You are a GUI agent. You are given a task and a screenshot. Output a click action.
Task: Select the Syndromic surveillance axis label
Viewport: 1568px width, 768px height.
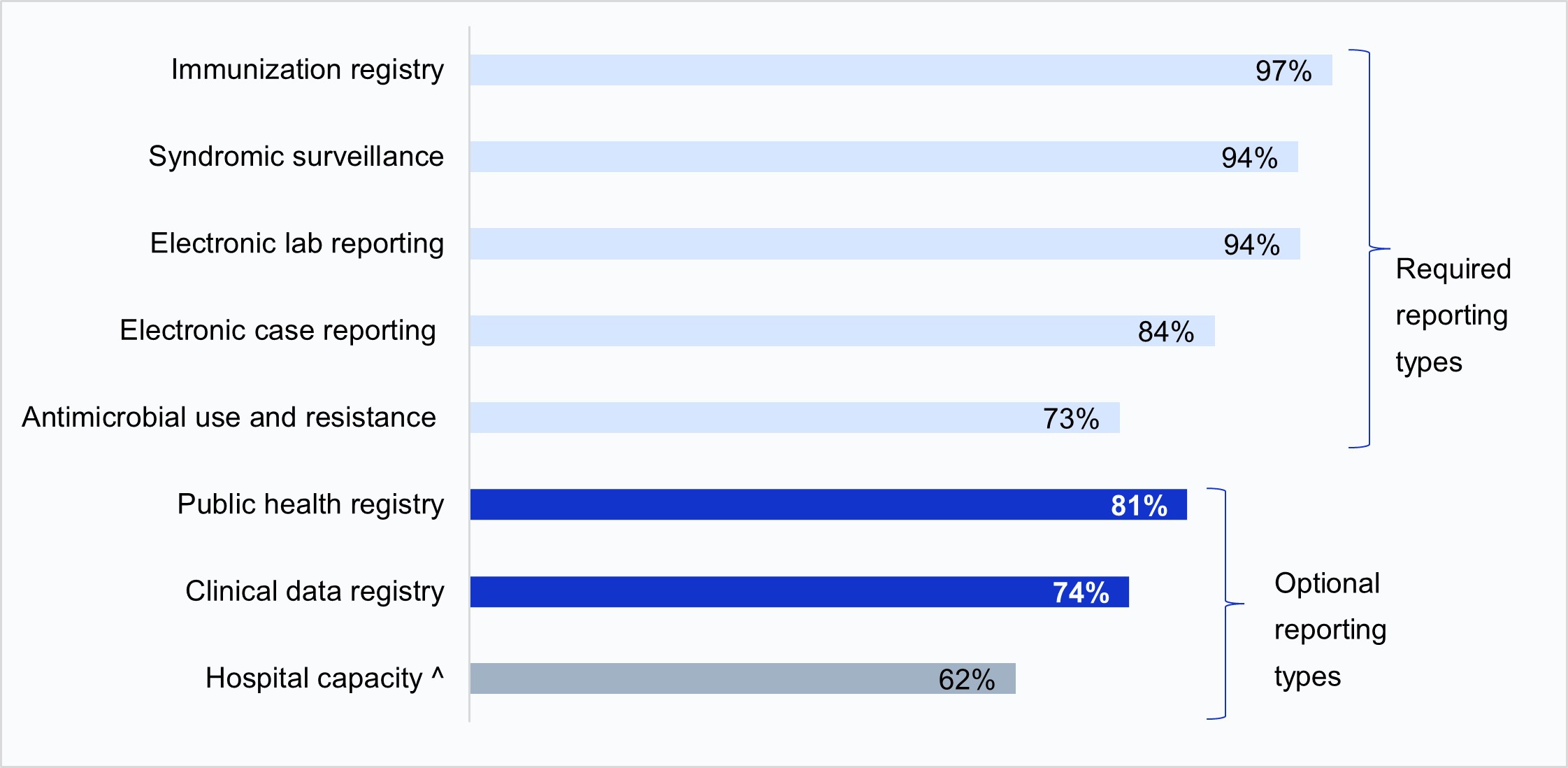coord(296,157)
